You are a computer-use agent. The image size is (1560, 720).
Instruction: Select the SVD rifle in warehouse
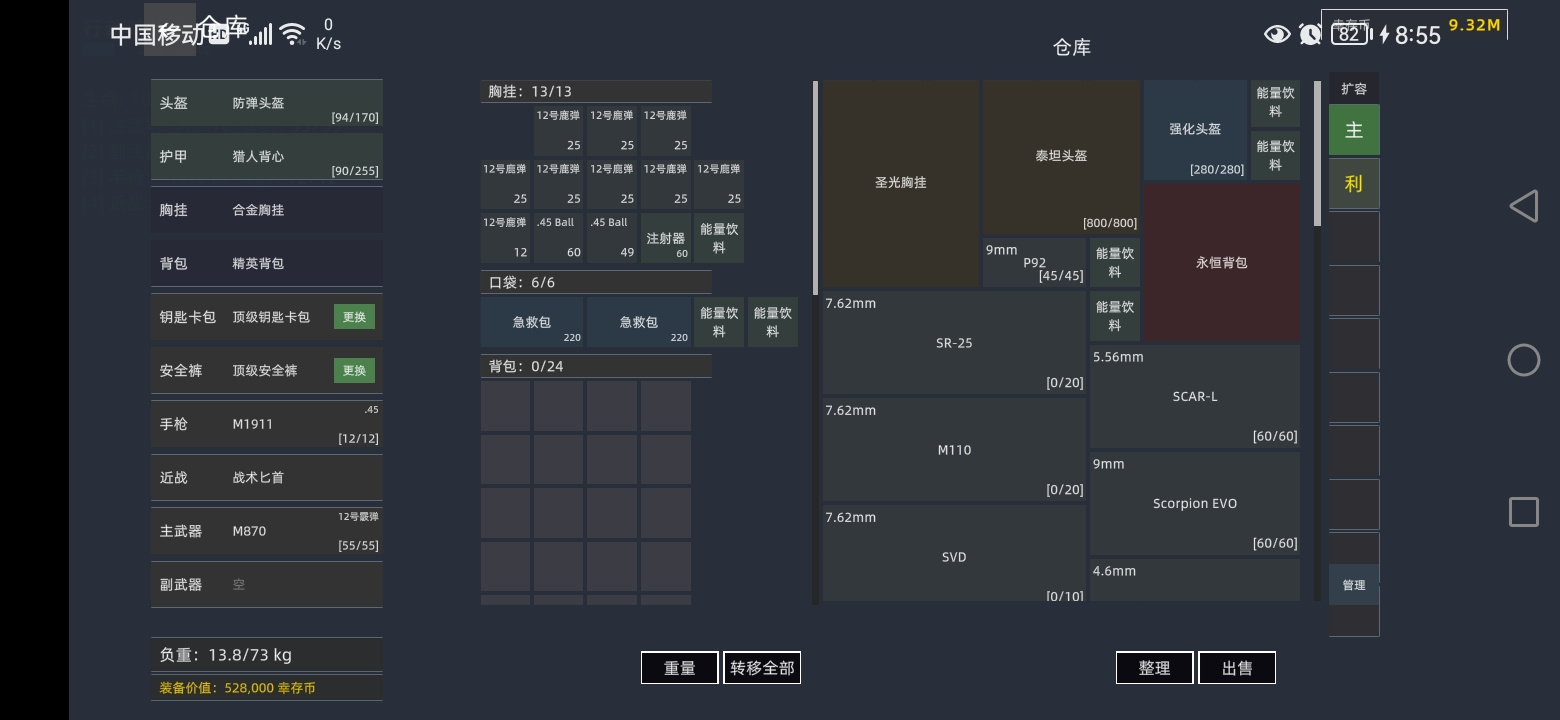954,553
